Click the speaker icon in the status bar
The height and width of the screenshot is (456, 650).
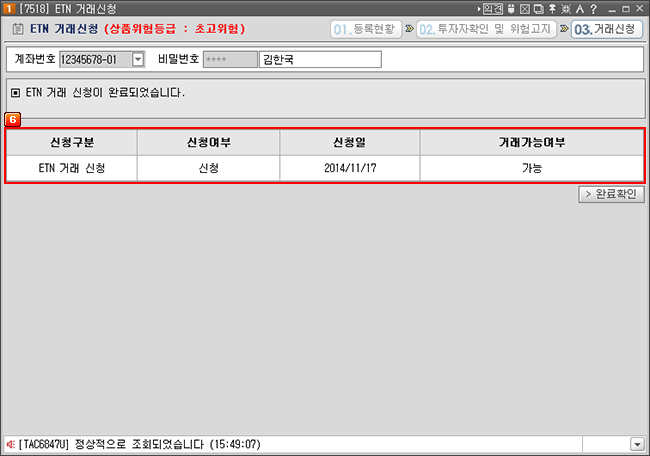point(10,444)
